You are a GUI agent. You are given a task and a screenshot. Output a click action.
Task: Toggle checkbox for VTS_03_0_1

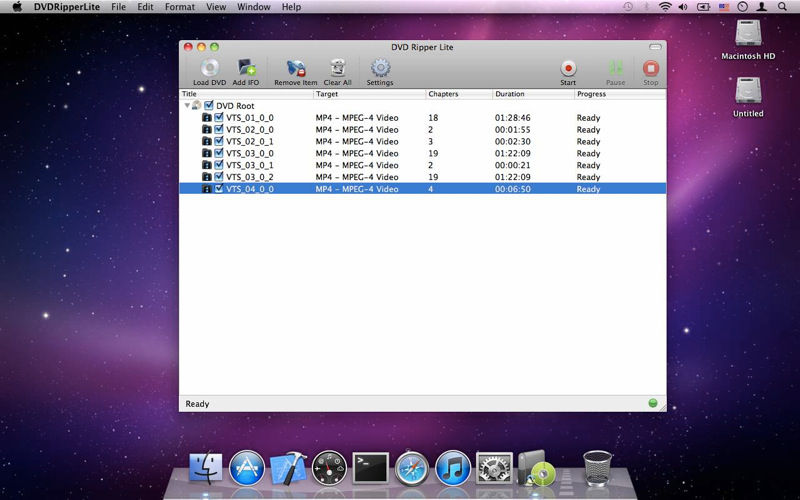click(x=219, y=165)
